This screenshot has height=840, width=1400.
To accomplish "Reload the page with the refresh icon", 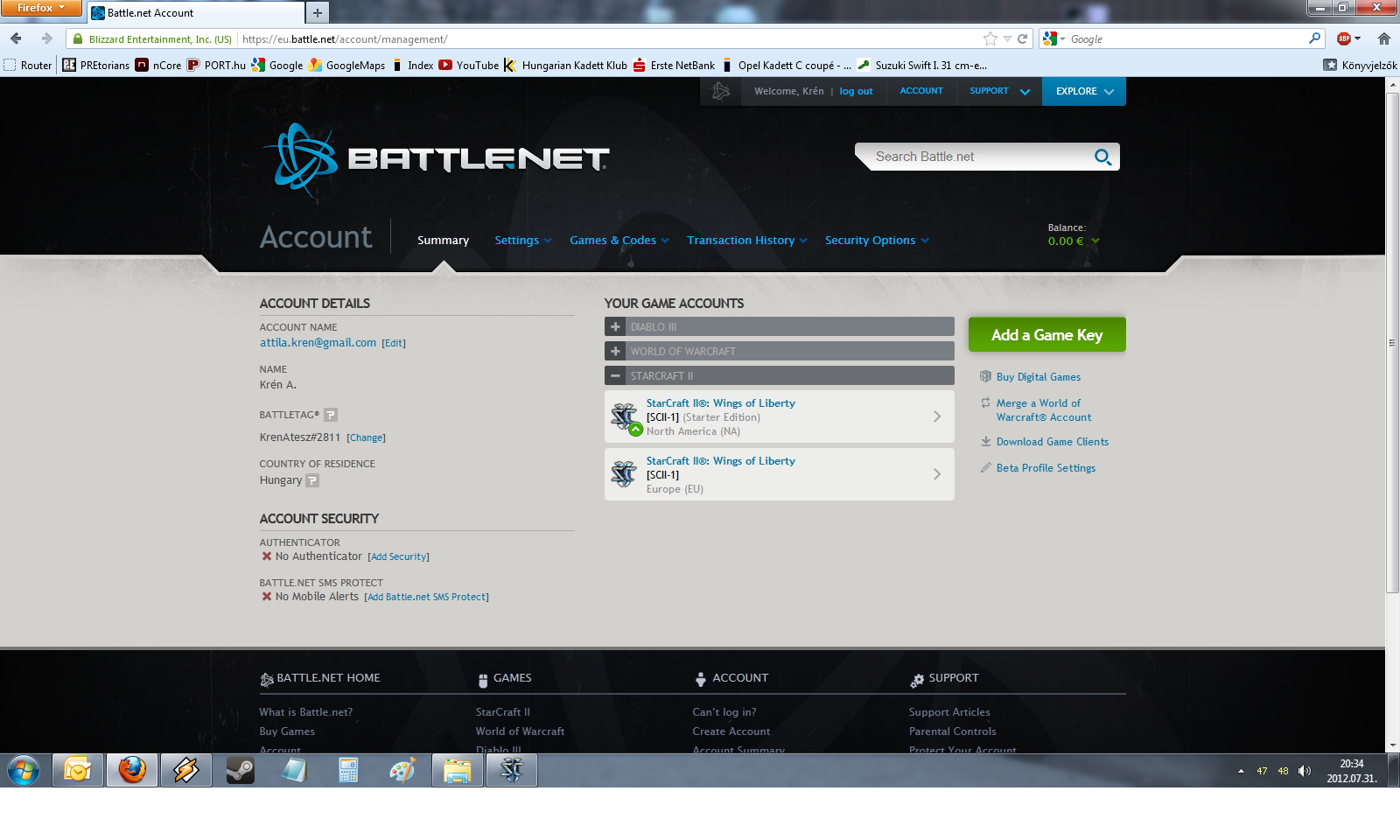I will (x=1022, y=38).
